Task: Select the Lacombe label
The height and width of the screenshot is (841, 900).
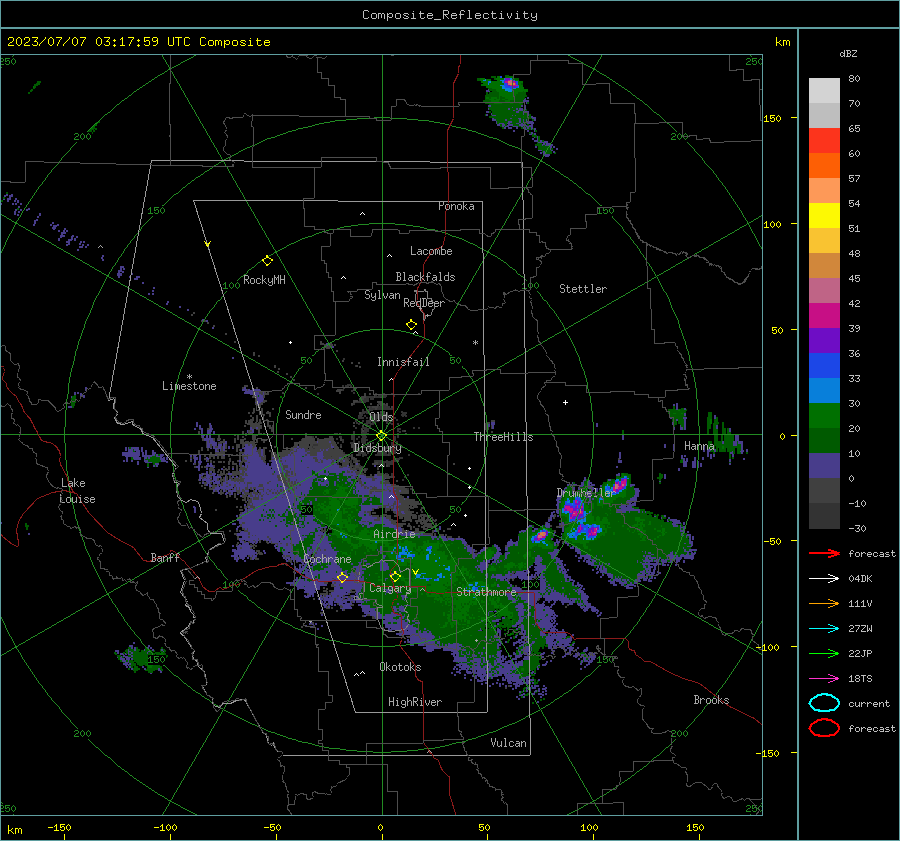Action: (x=431, y=251)
